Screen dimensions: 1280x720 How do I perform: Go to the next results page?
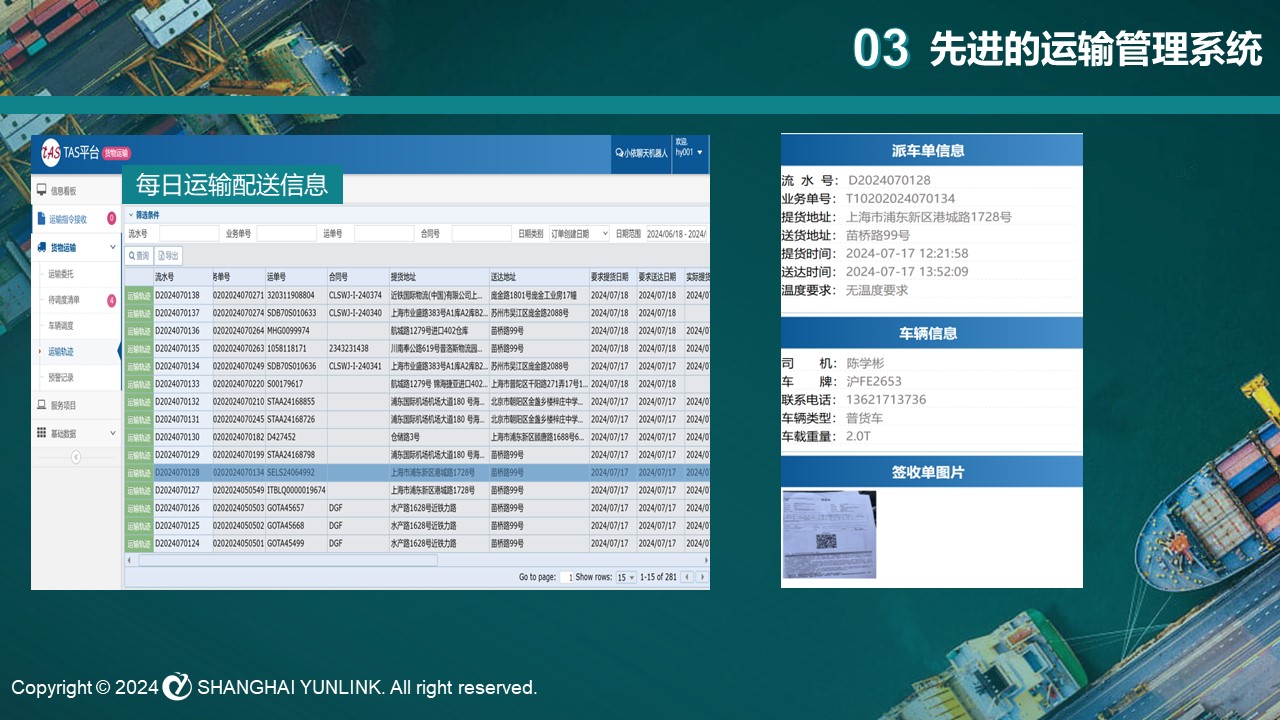701,577
